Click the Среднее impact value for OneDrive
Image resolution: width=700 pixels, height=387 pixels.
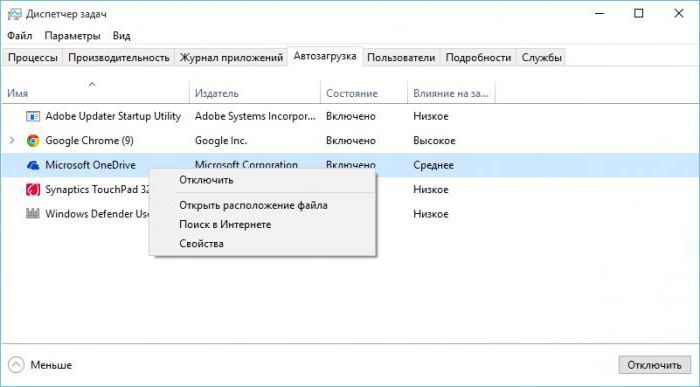(433, 165)
